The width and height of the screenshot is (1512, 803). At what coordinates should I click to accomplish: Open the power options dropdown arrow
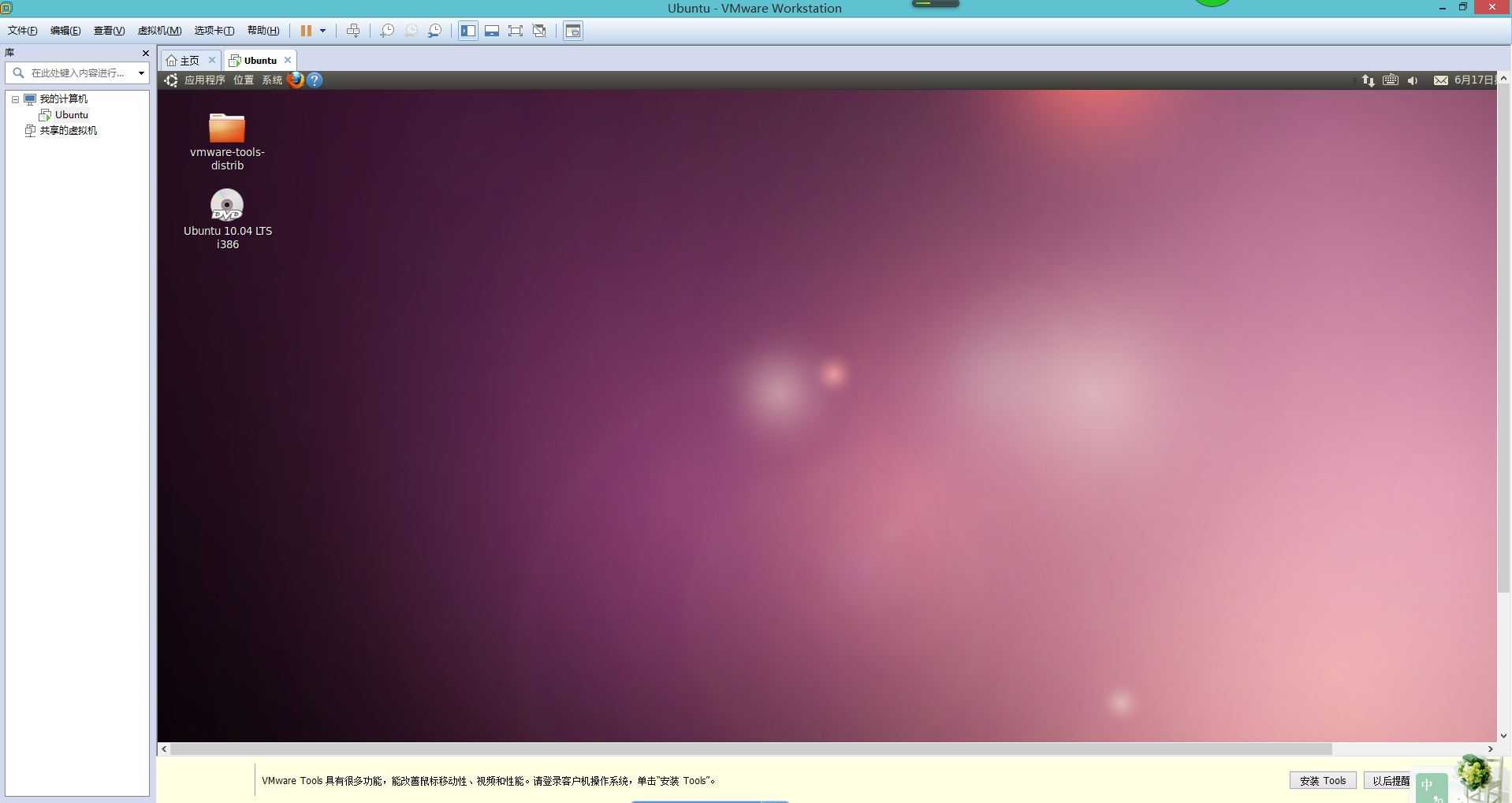click(x=322, y=31)
